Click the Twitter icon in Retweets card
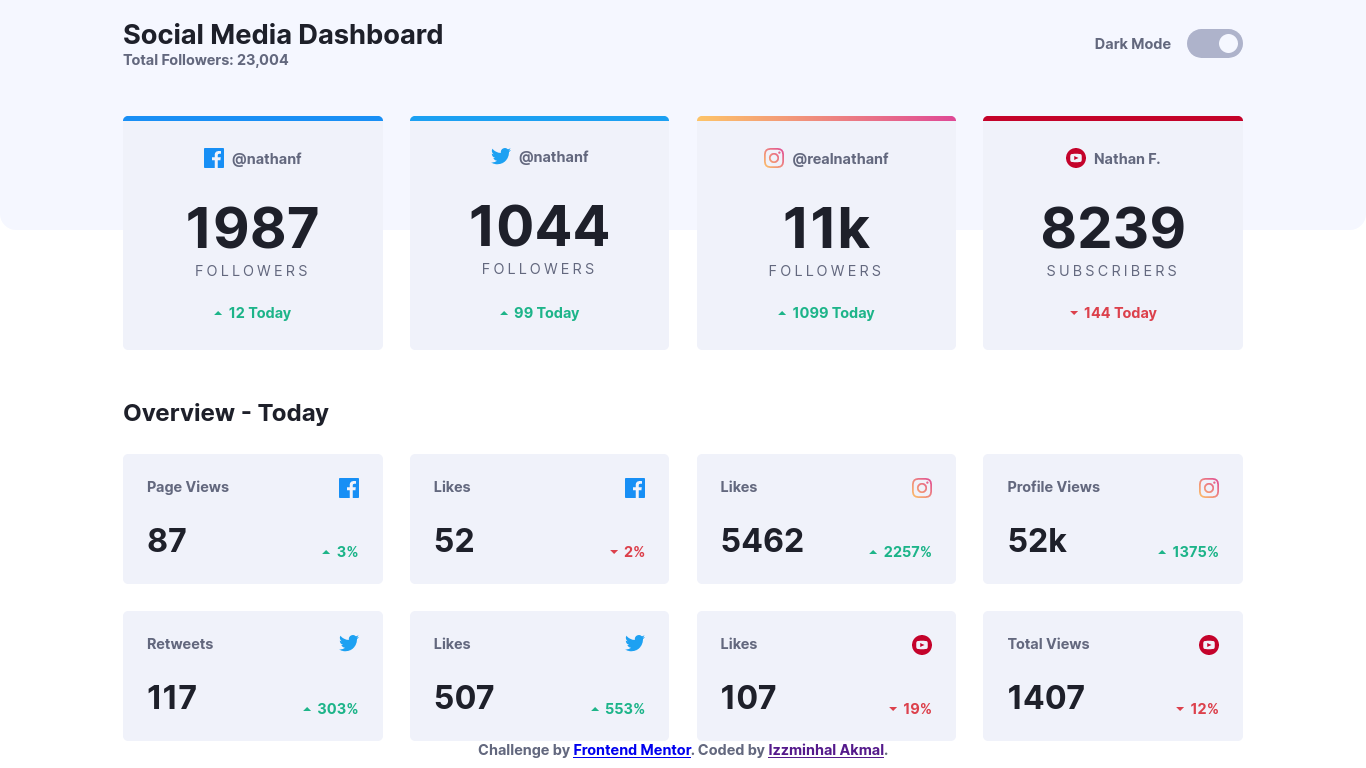 pyautogui.click(x=349, y=643)
